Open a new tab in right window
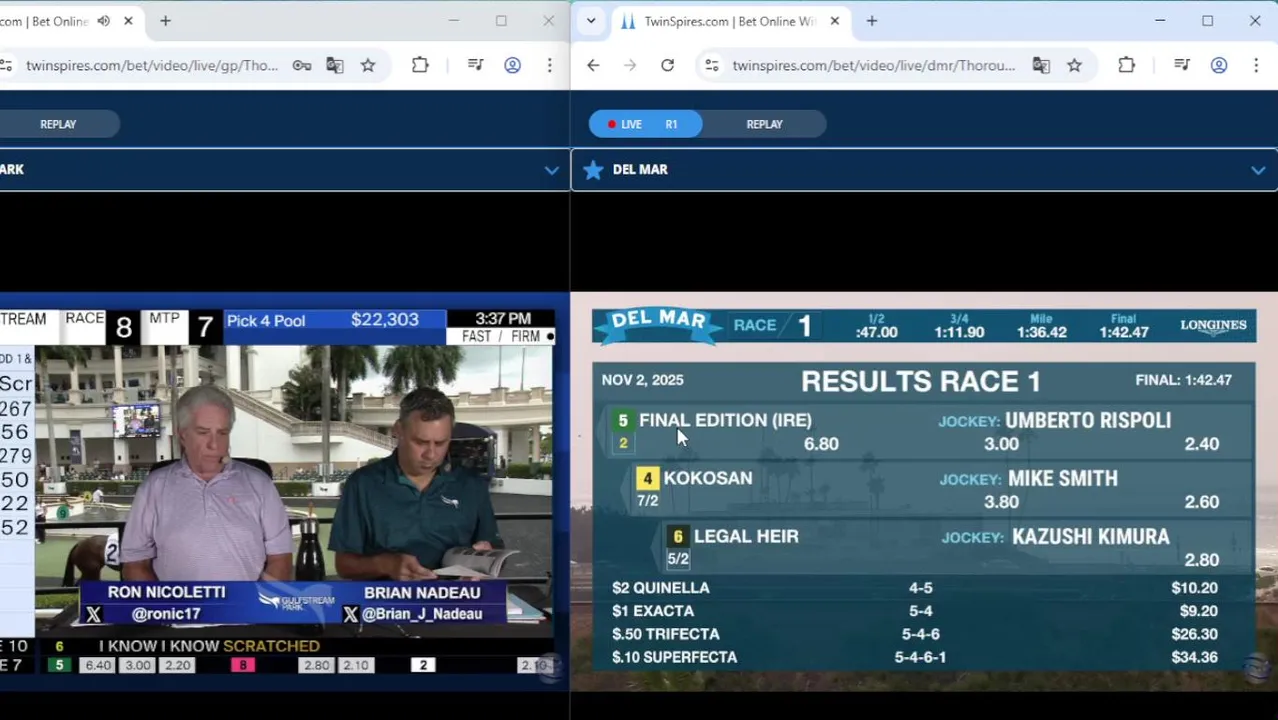Image resolution: width=1278 pixels, height=720 pixels. [872, 21]
